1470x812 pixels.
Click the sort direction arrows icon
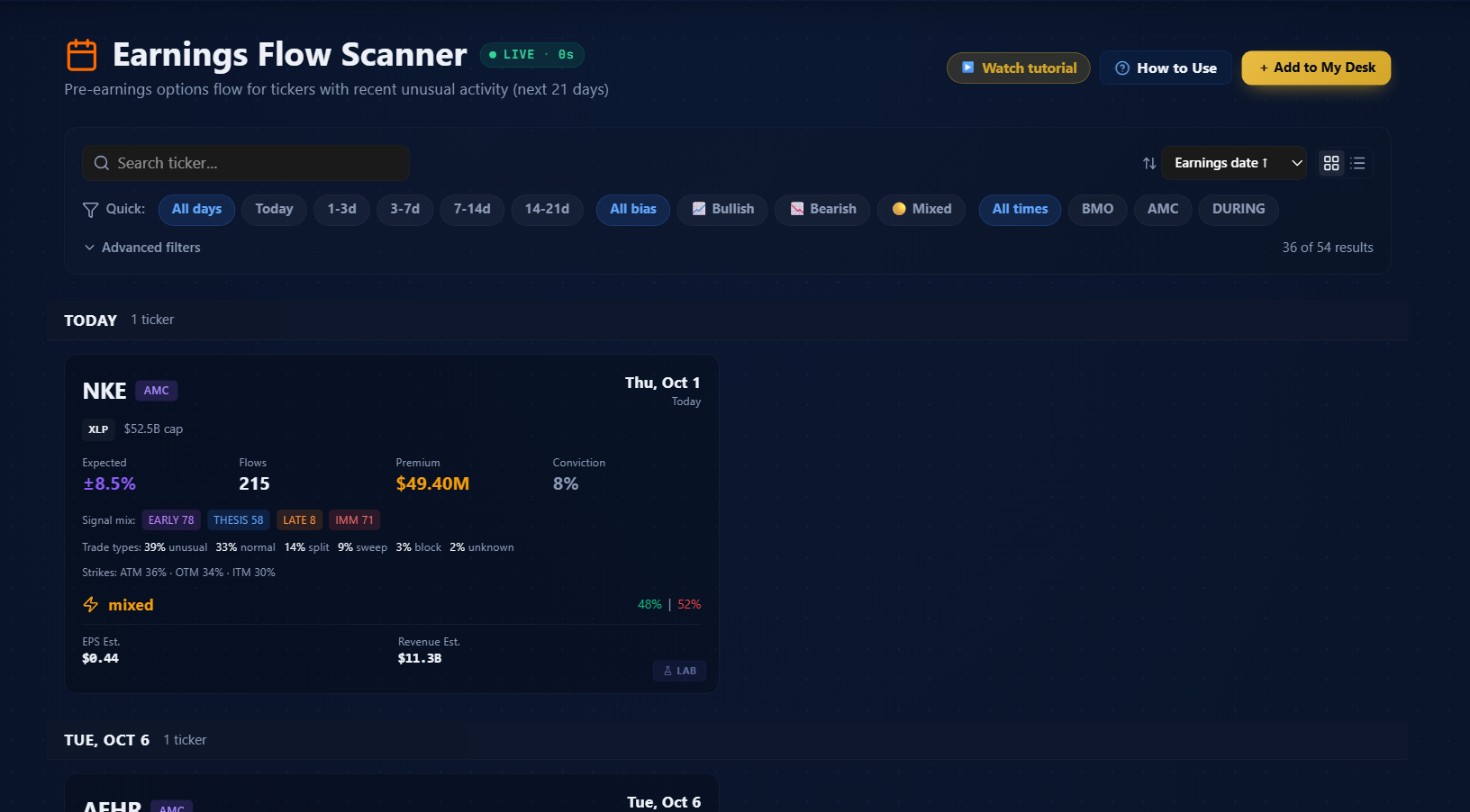pyautogui.click(x=1149, y=163)
